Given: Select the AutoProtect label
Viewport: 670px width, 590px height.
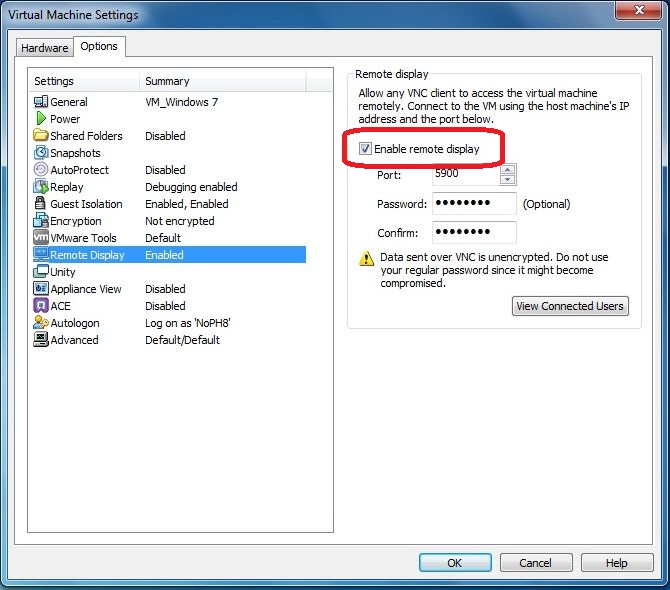Looking at the screenshot, I should [x=79, y=170].
